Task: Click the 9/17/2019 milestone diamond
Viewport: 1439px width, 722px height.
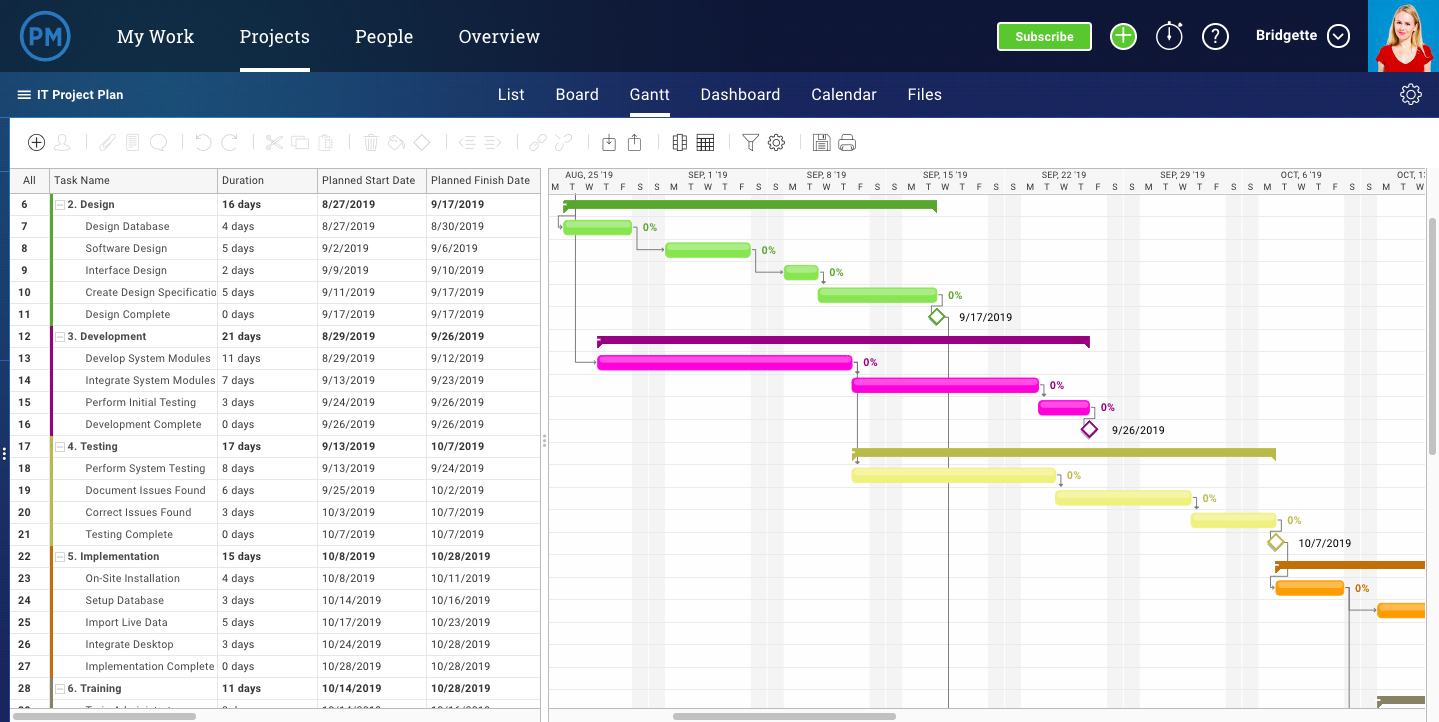Action: pos(937,316)
